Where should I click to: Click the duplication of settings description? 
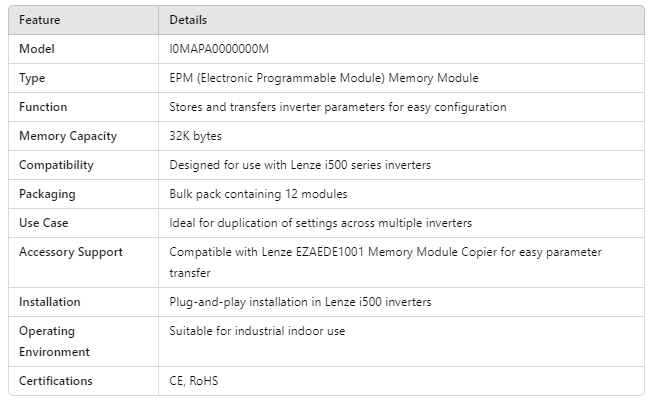point(320,223)
